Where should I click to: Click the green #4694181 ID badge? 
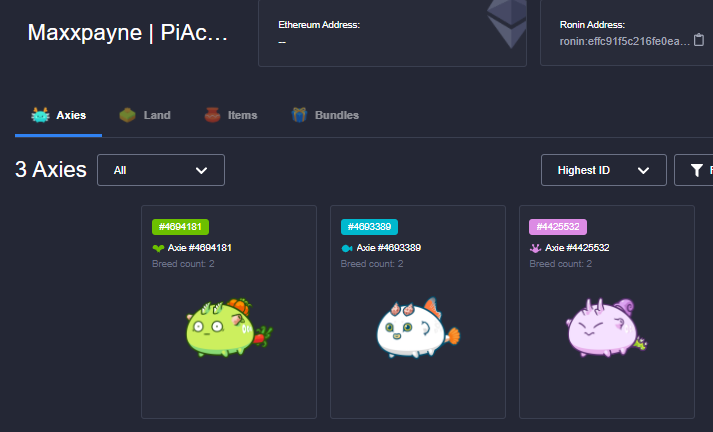[181, 227]
